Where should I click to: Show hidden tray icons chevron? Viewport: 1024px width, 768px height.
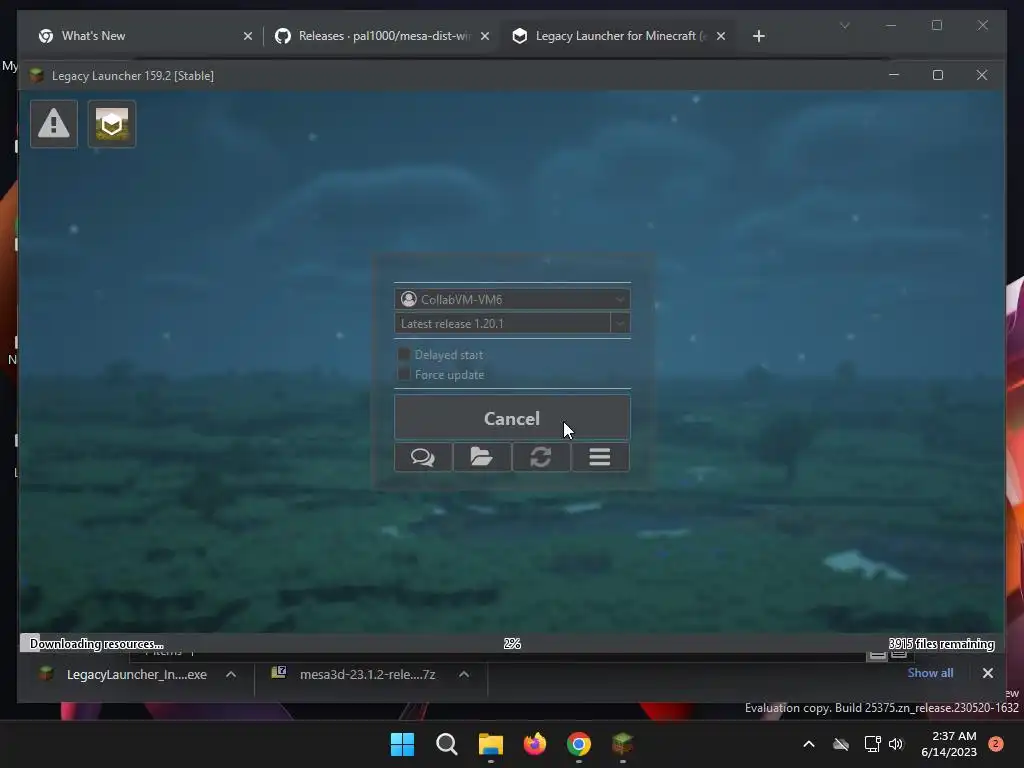pyautogui.click(x=808, y=744)
